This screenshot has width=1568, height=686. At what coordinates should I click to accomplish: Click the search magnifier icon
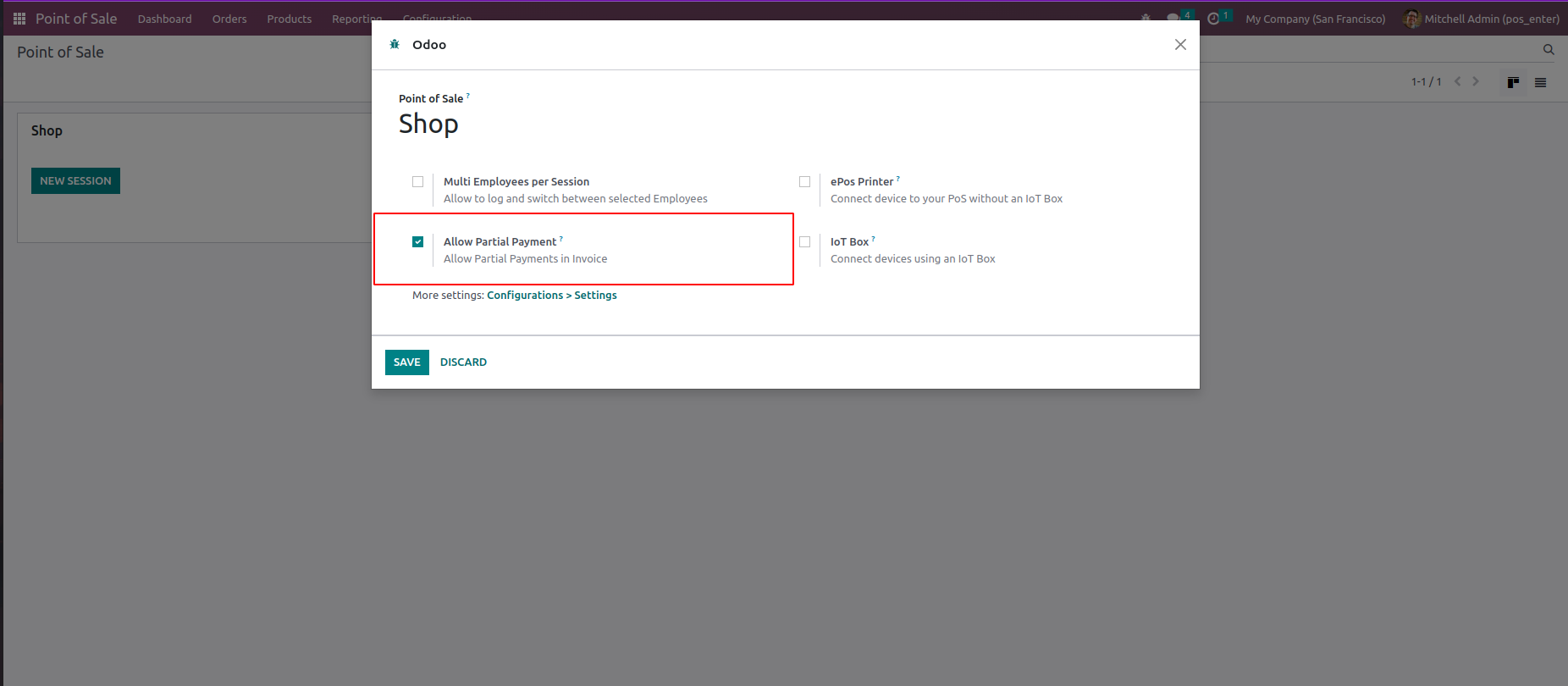[1549, 50]
